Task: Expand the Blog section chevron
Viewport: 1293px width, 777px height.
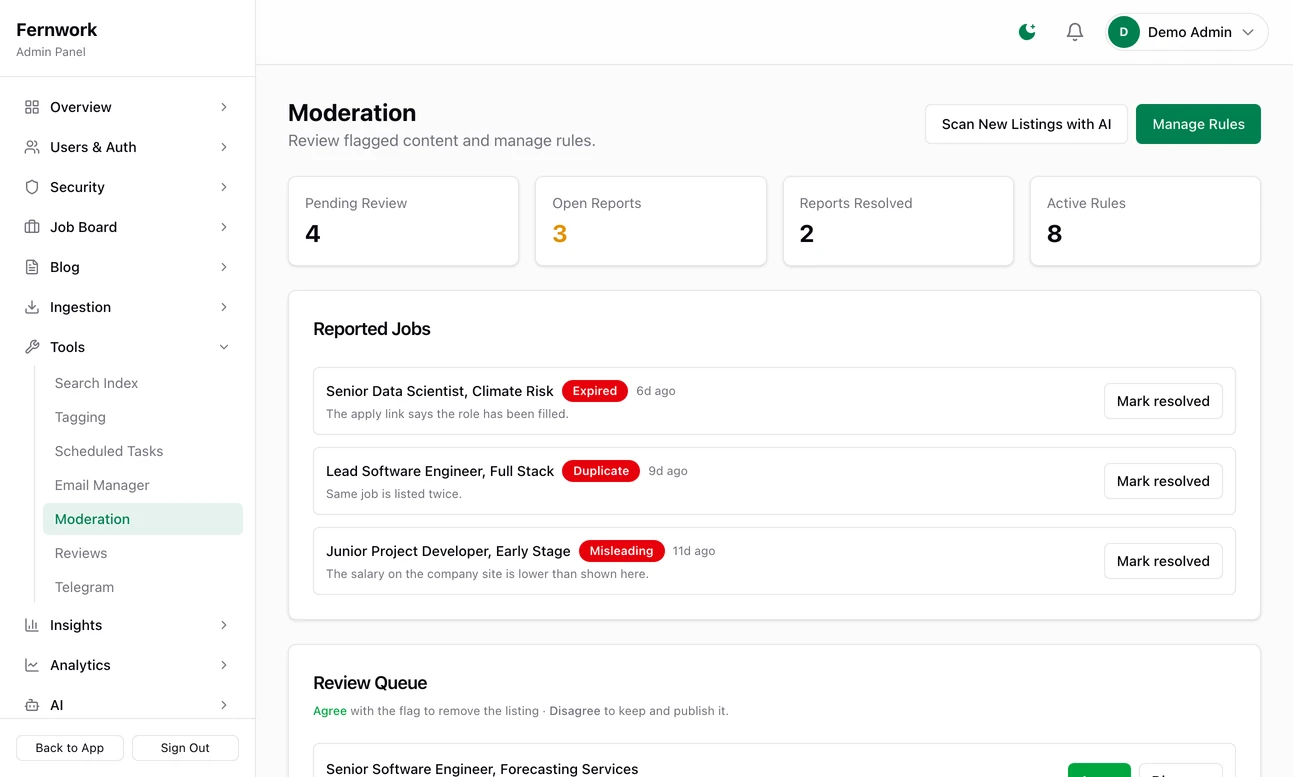Action: tap(224, 267)
